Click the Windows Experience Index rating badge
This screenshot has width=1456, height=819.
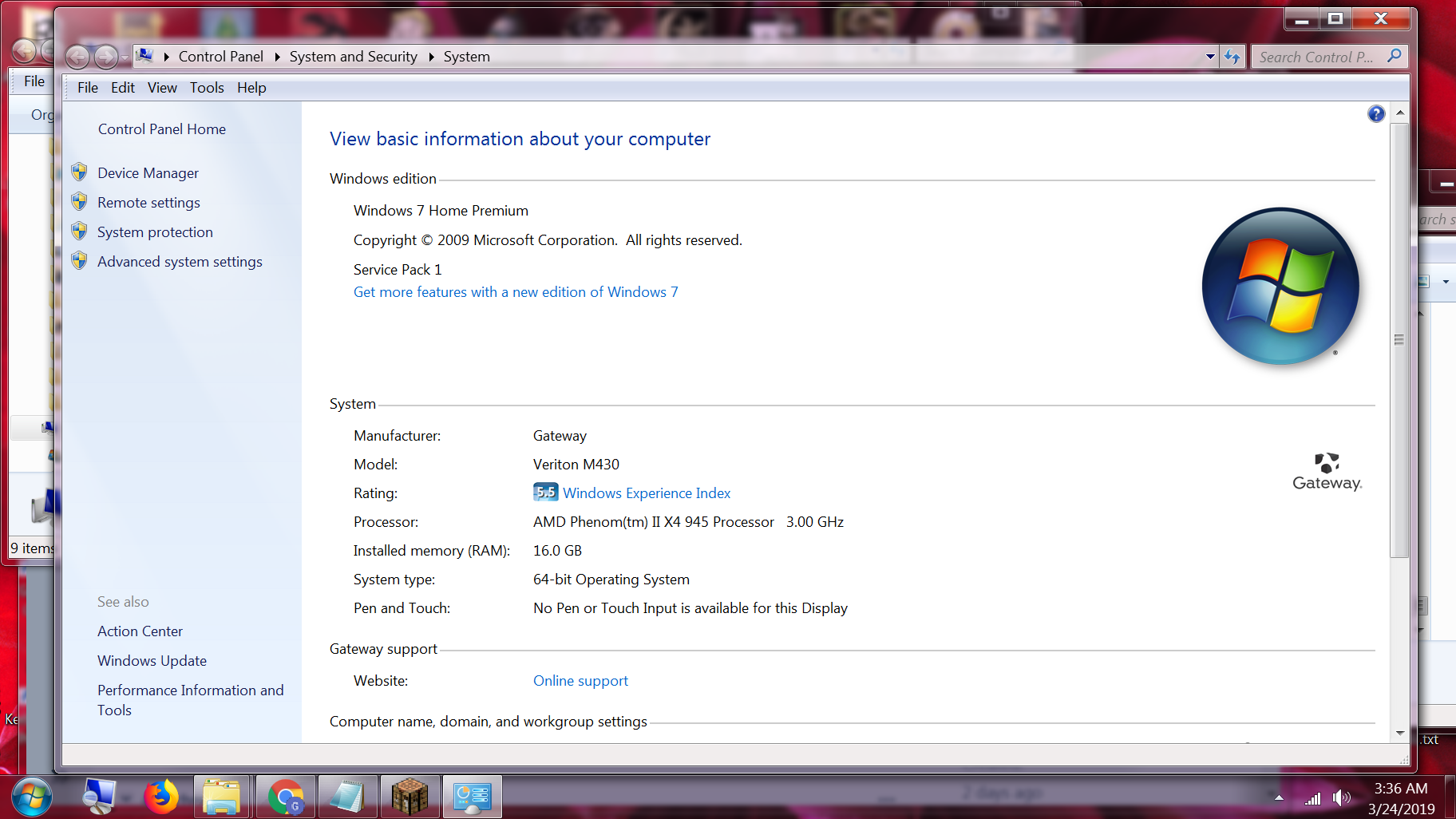(545, 493)
